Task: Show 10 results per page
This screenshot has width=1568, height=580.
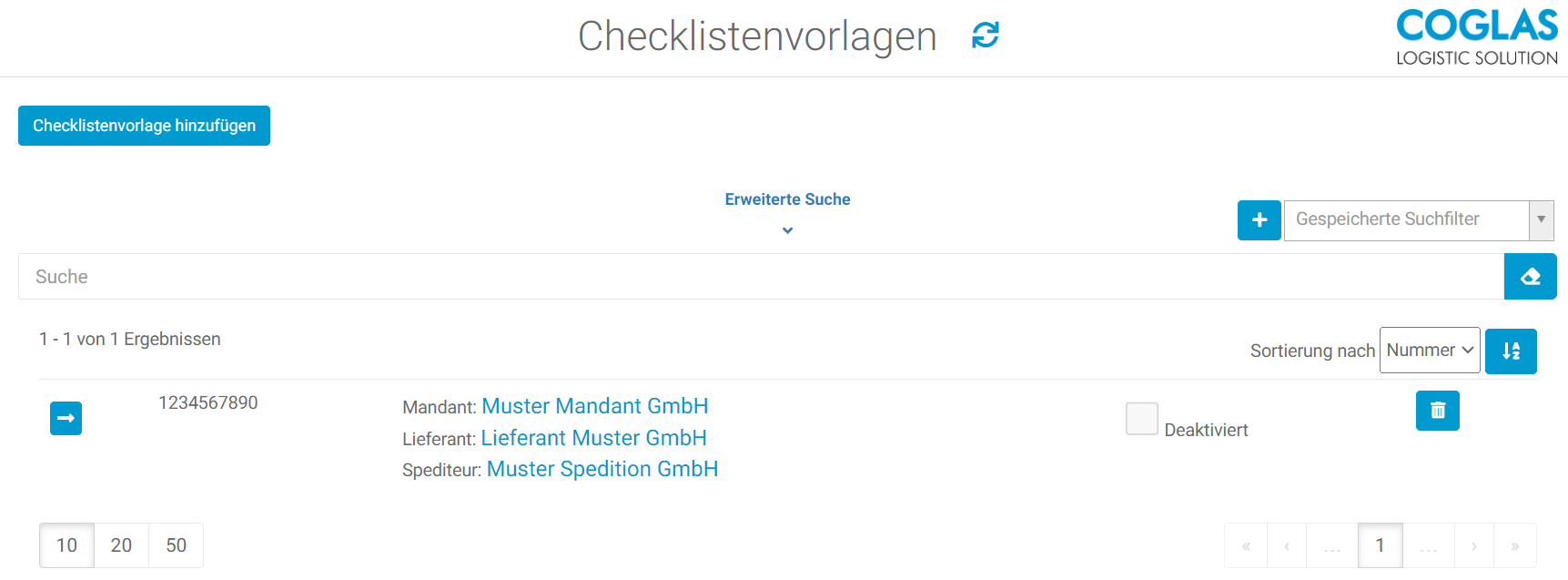Action: click(x=66, y=545)
